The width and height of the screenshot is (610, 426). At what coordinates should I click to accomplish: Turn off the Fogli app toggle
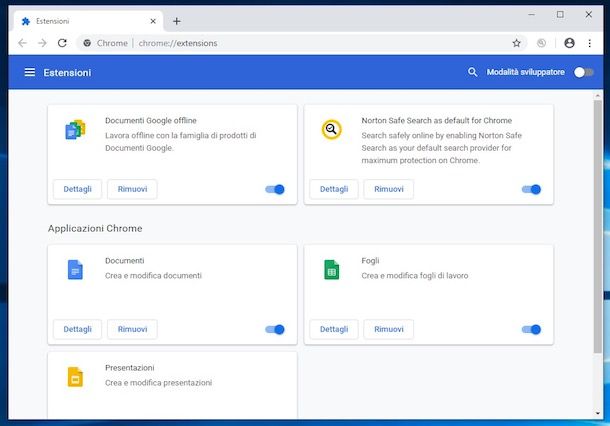[531, 330]
